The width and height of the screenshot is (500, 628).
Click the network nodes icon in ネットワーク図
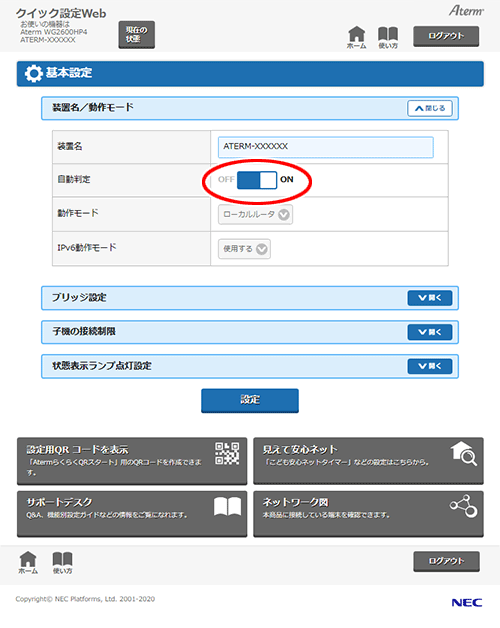(x=464, y=506)
